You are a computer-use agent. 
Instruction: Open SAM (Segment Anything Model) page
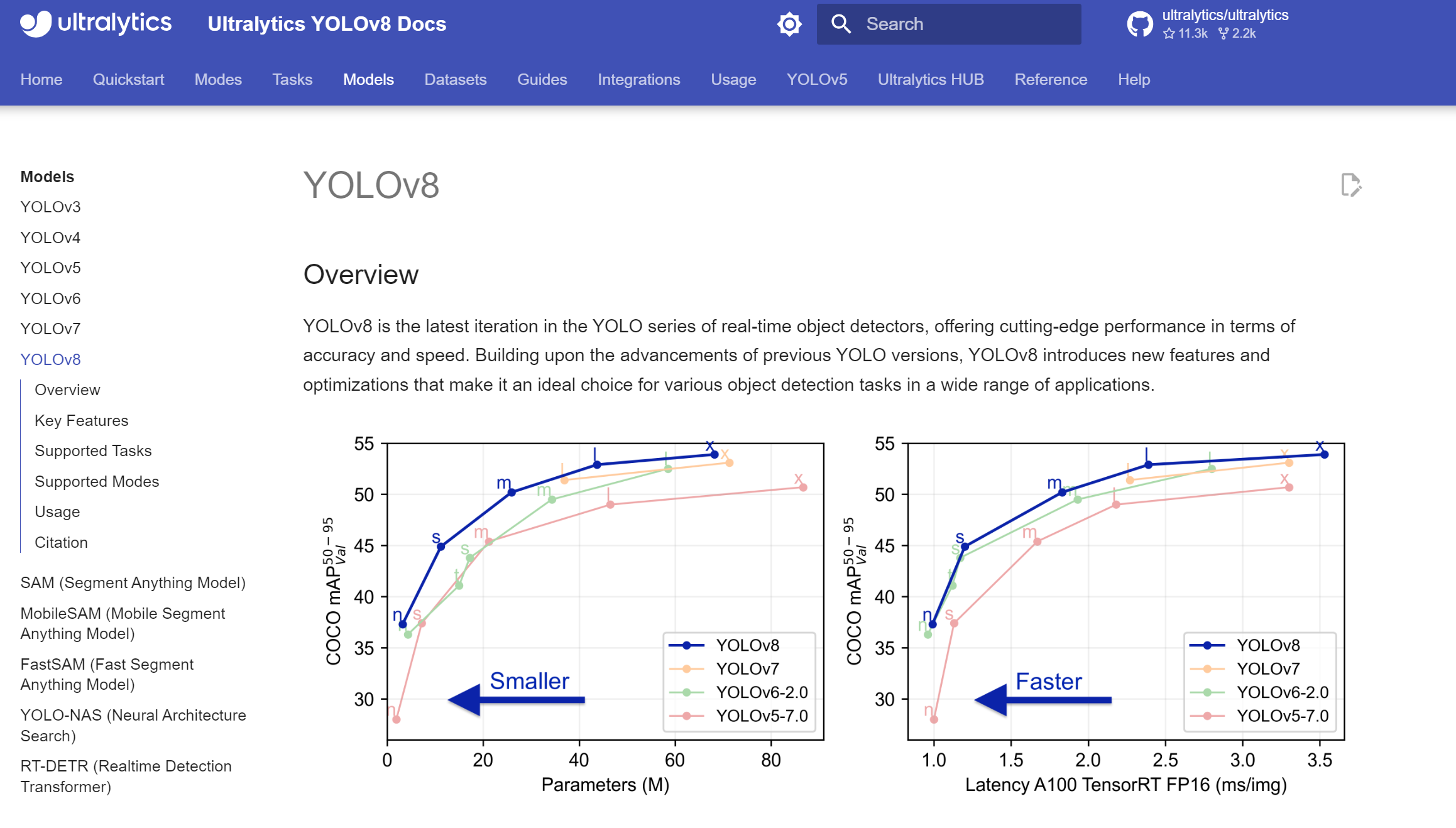(133, 582)
